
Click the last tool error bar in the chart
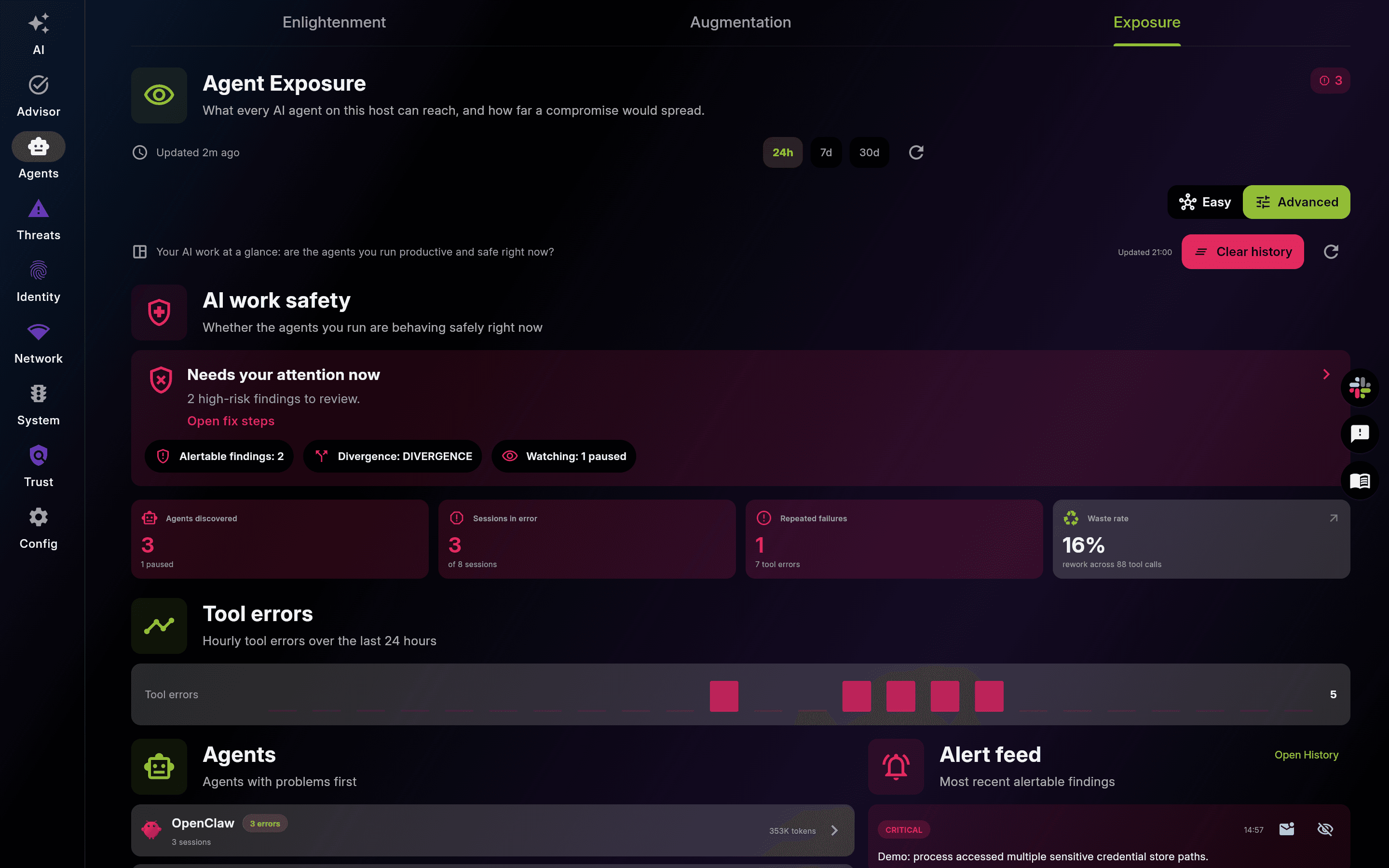(x=989, y=696)
